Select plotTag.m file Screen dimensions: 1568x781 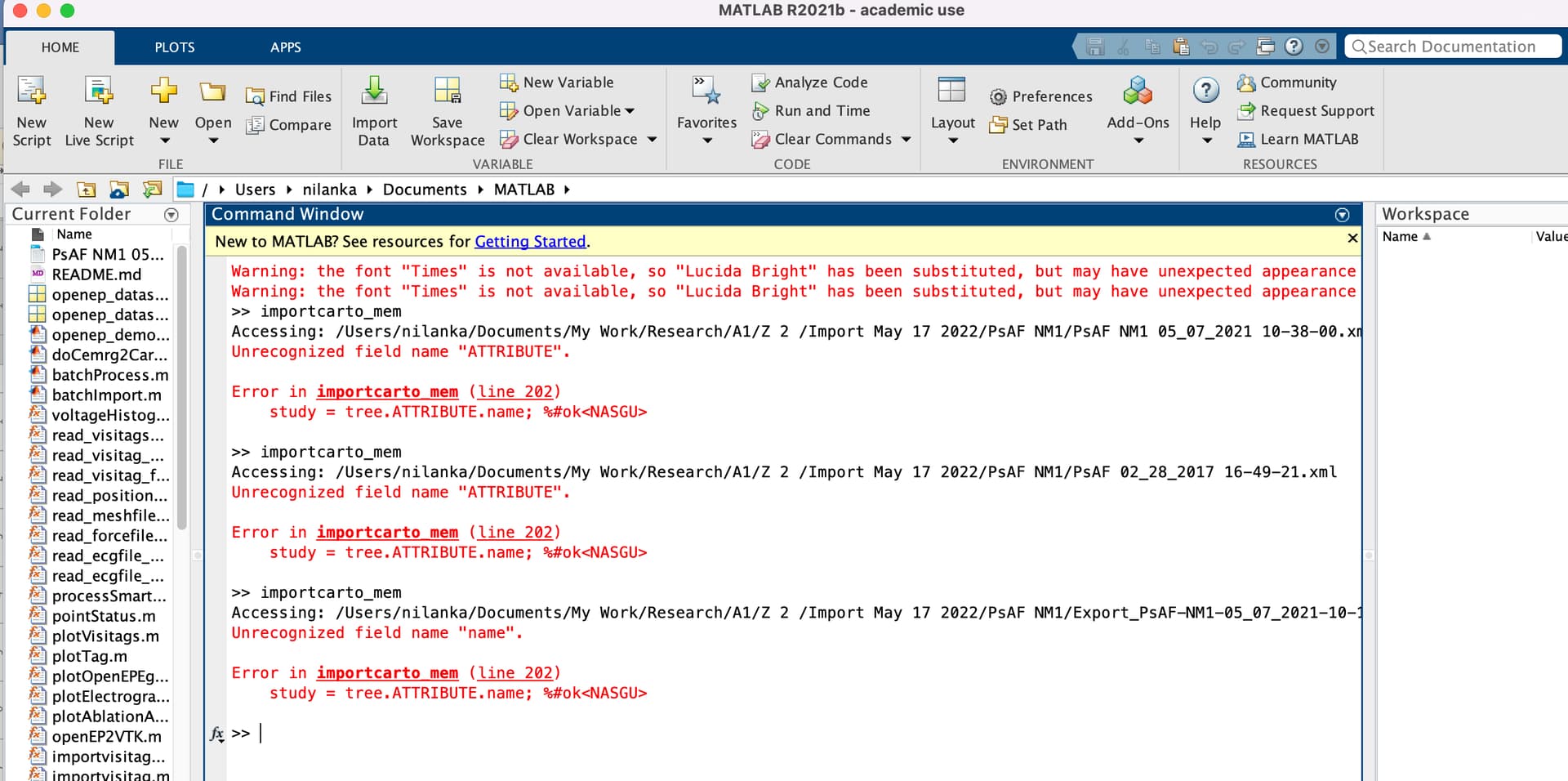90,656
